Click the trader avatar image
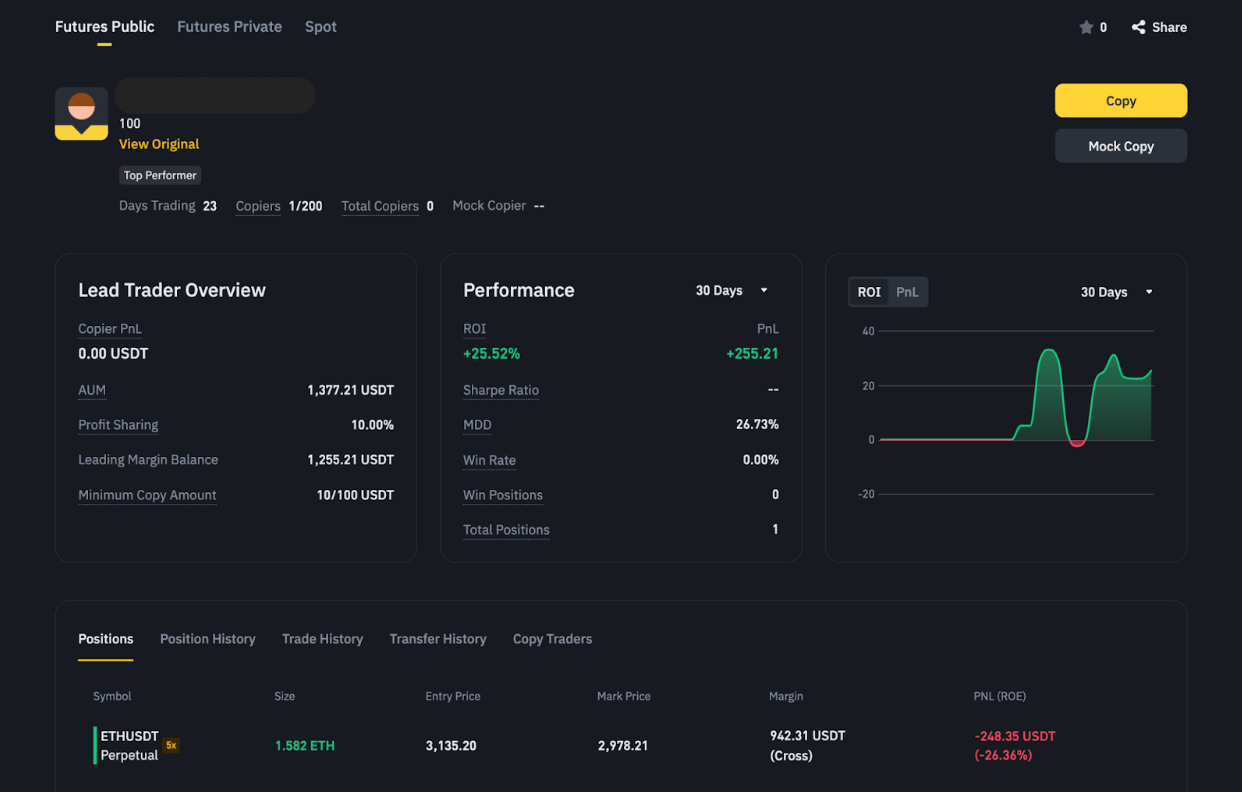This screenshot has width=1242, height=792. click(x=81, y=113)
